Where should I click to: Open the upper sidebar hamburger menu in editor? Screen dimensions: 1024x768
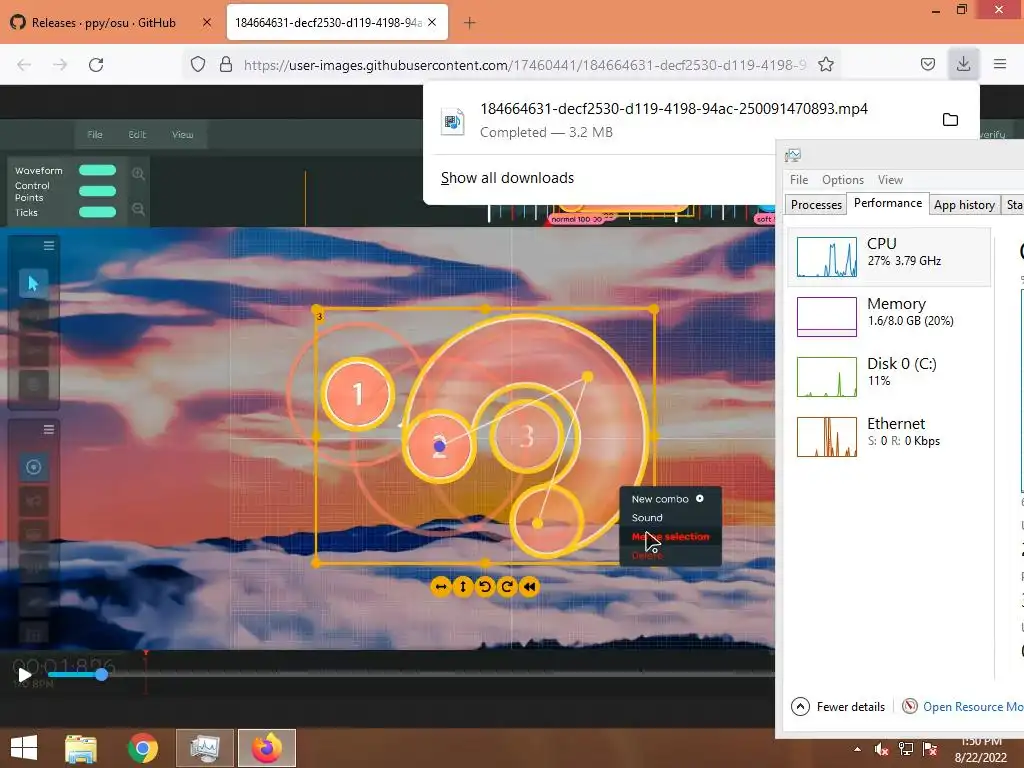(49, 246)
